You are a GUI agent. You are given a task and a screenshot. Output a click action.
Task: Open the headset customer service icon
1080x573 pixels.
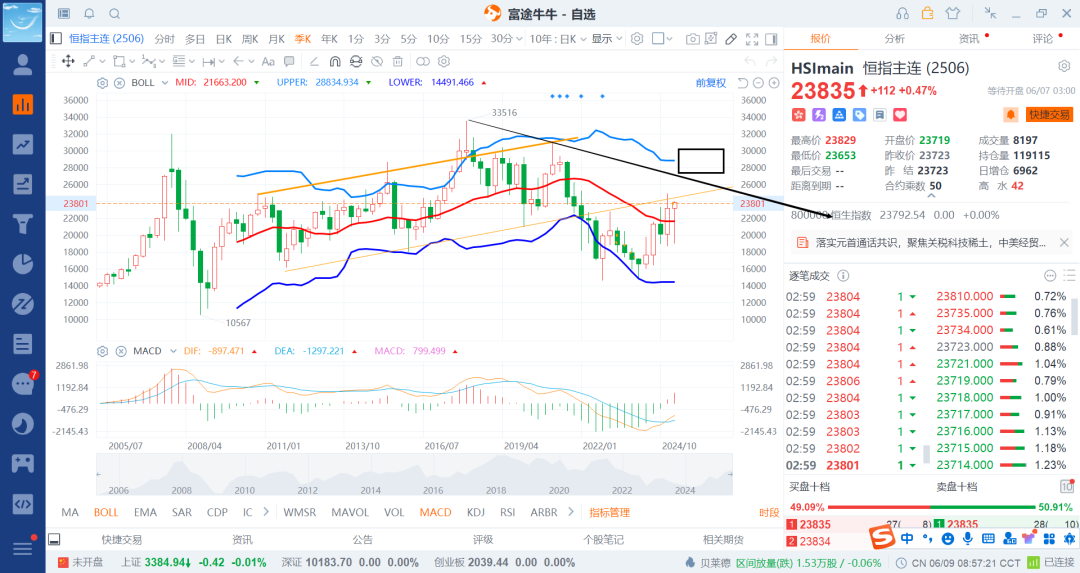tap(902, 14)
